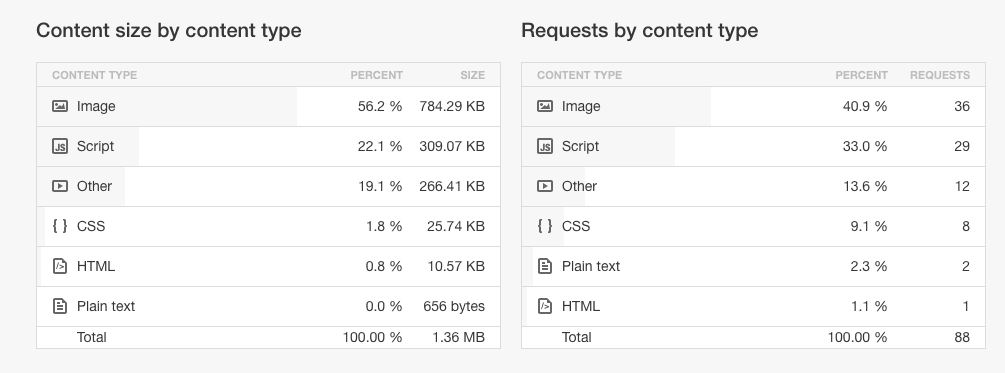
Task: Click the Image 56.2 % size bar
Action: [167, 106]
